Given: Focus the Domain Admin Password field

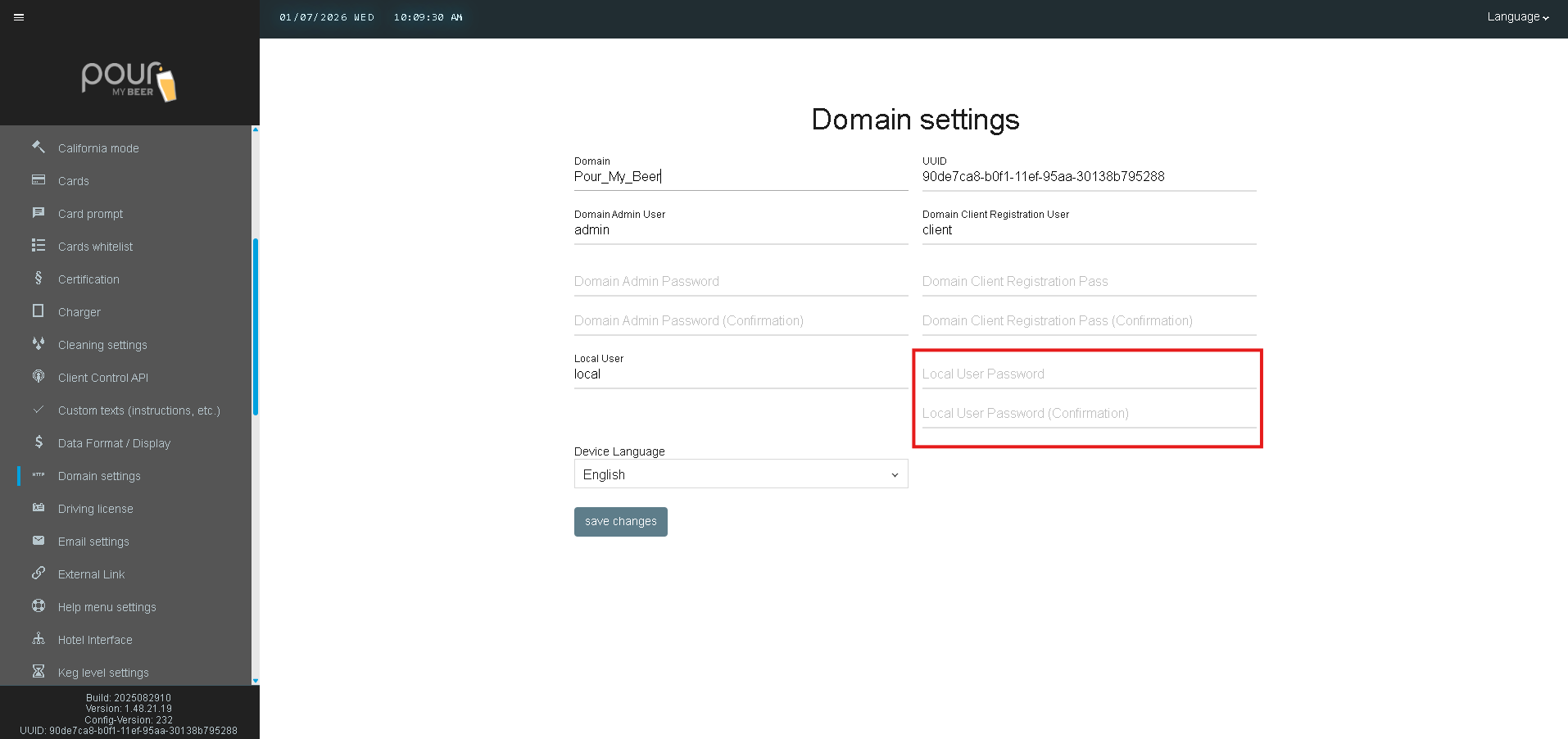Looking at the screenshot, I should [x=741, y=282].
